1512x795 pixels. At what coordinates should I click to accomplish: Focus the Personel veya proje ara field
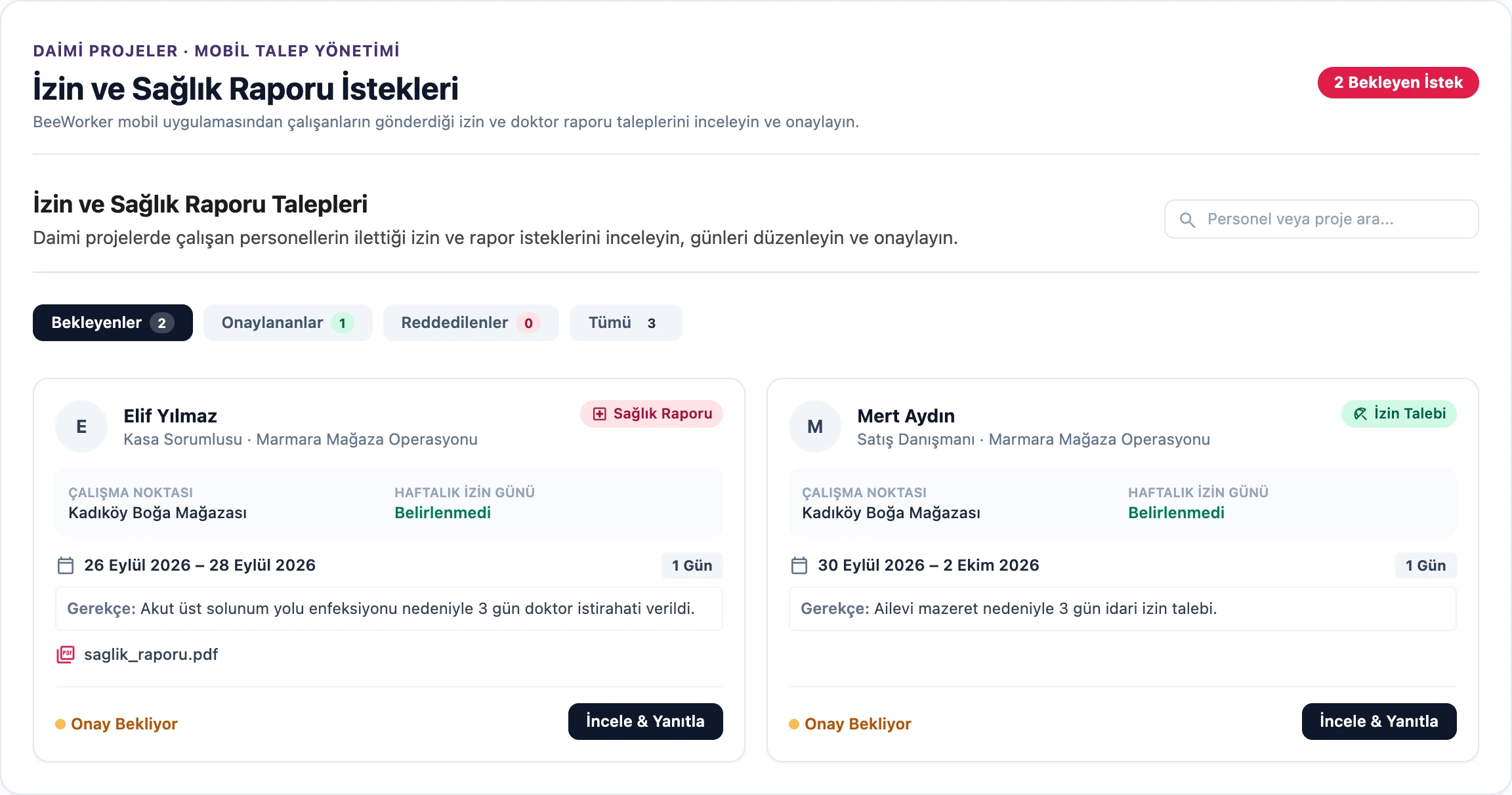(x=1322, y=219)
